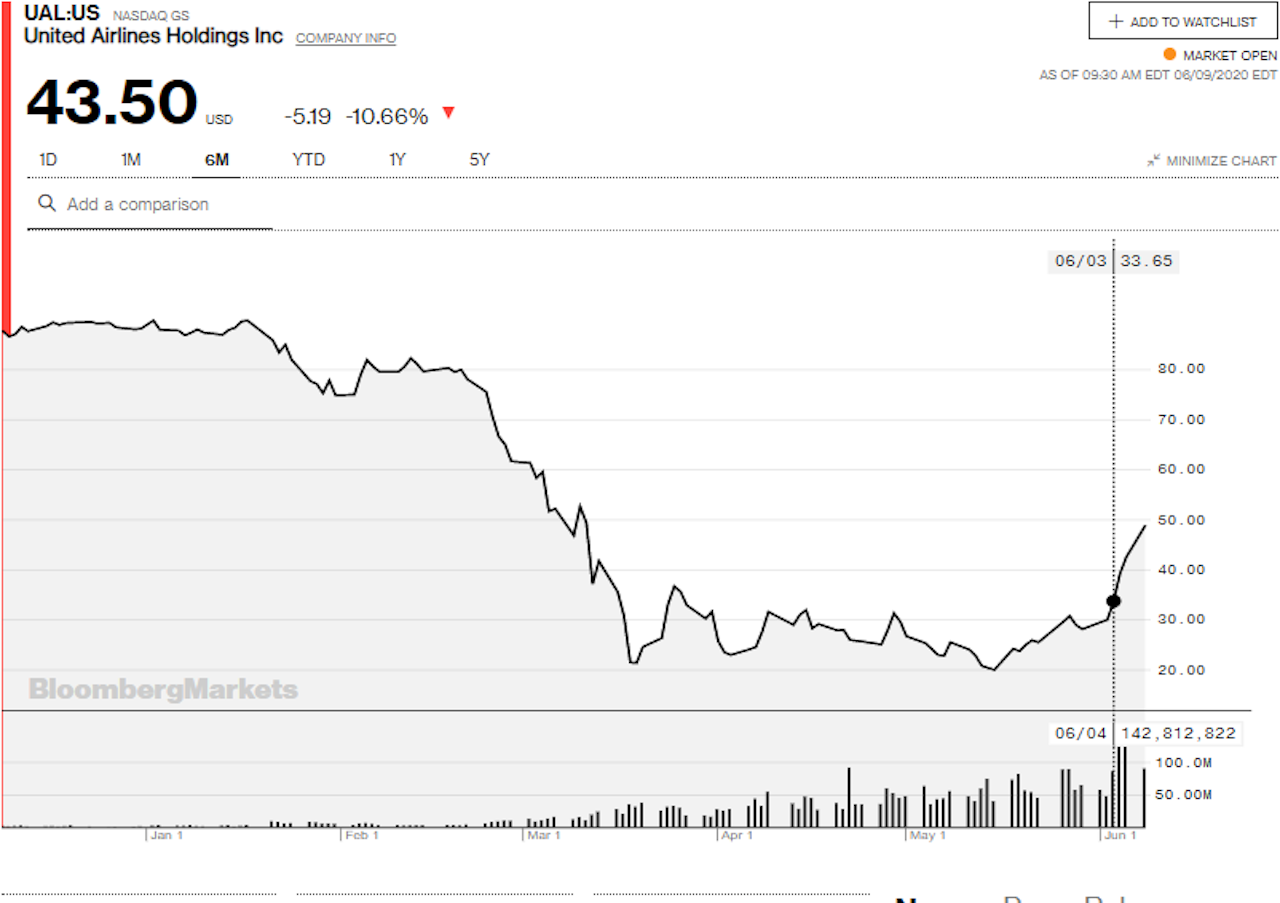Show the YTD chart range
Viewport: 1280px width, 903px height.
(308, 159)
